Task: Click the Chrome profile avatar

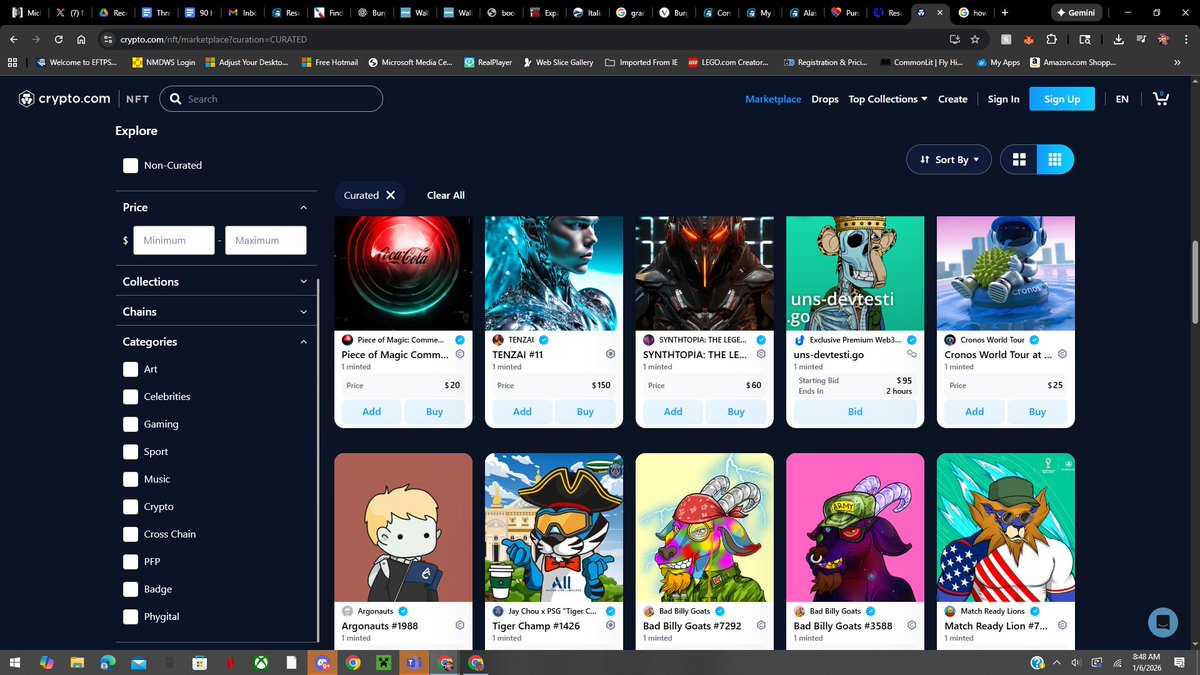Action: (1163, 39)
